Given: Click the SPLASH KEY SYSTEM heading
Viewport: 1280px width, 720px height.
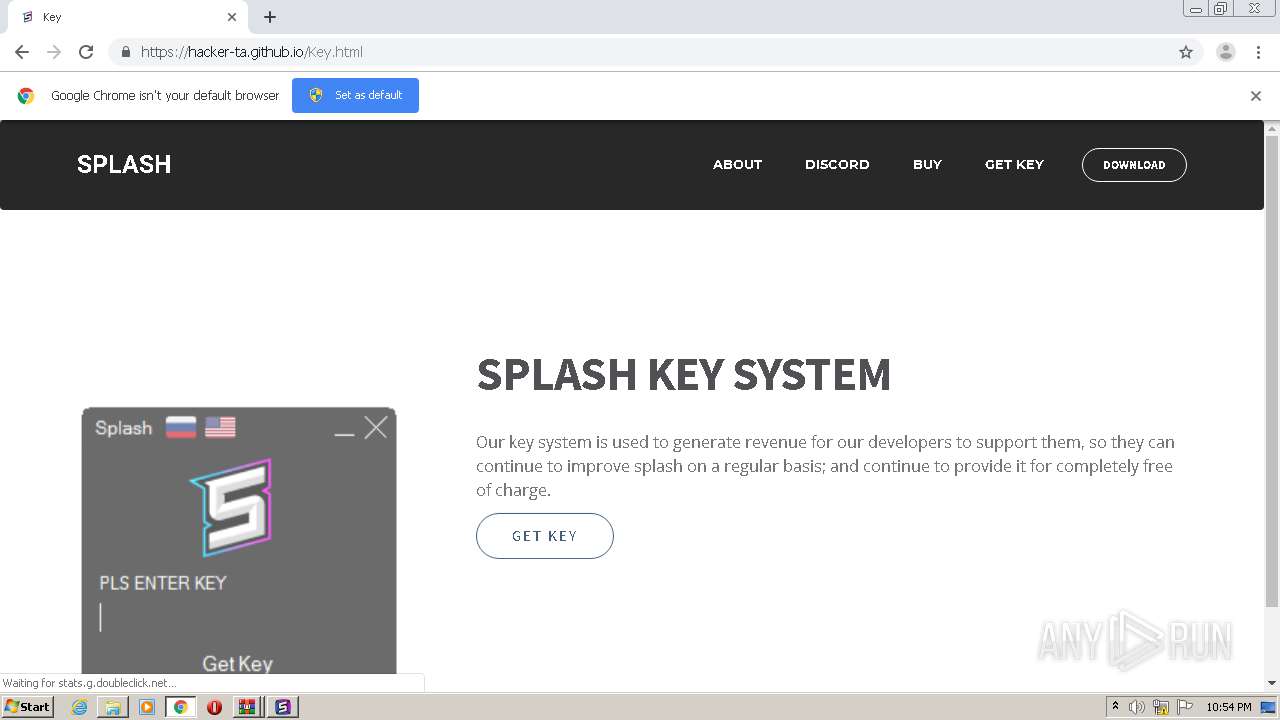Looking at the screenshot, I should (x=683, y=374).
